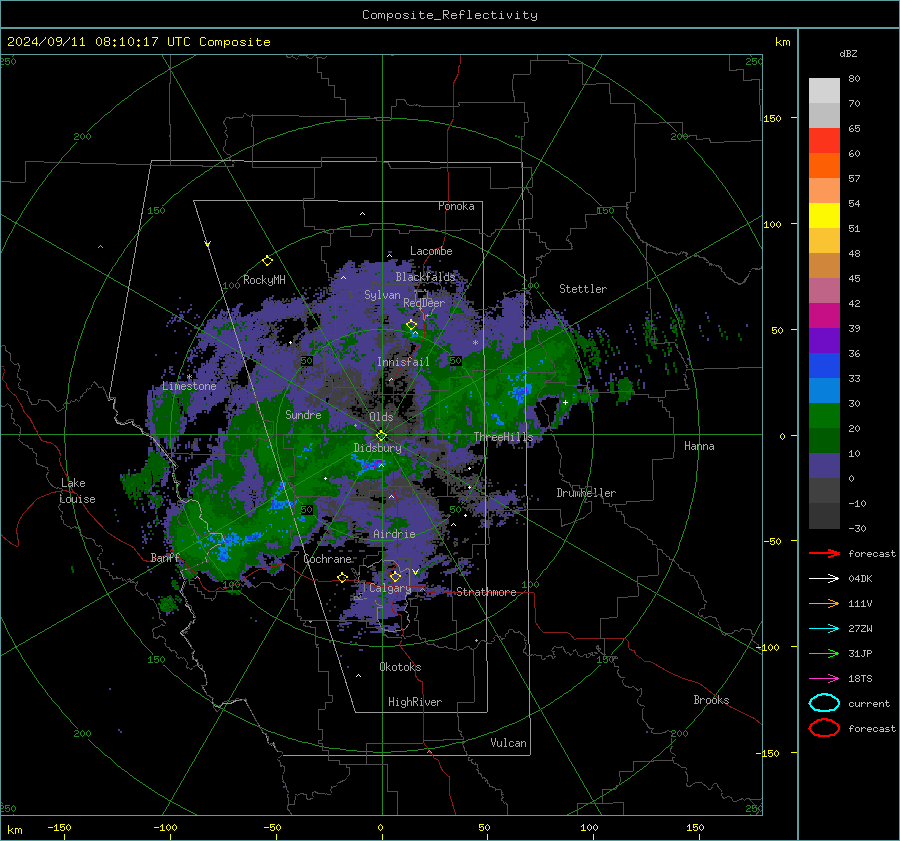Click the Okotoks city label
Screen dimensions: 900x841
pyautogui.click(x=400, y=667)
